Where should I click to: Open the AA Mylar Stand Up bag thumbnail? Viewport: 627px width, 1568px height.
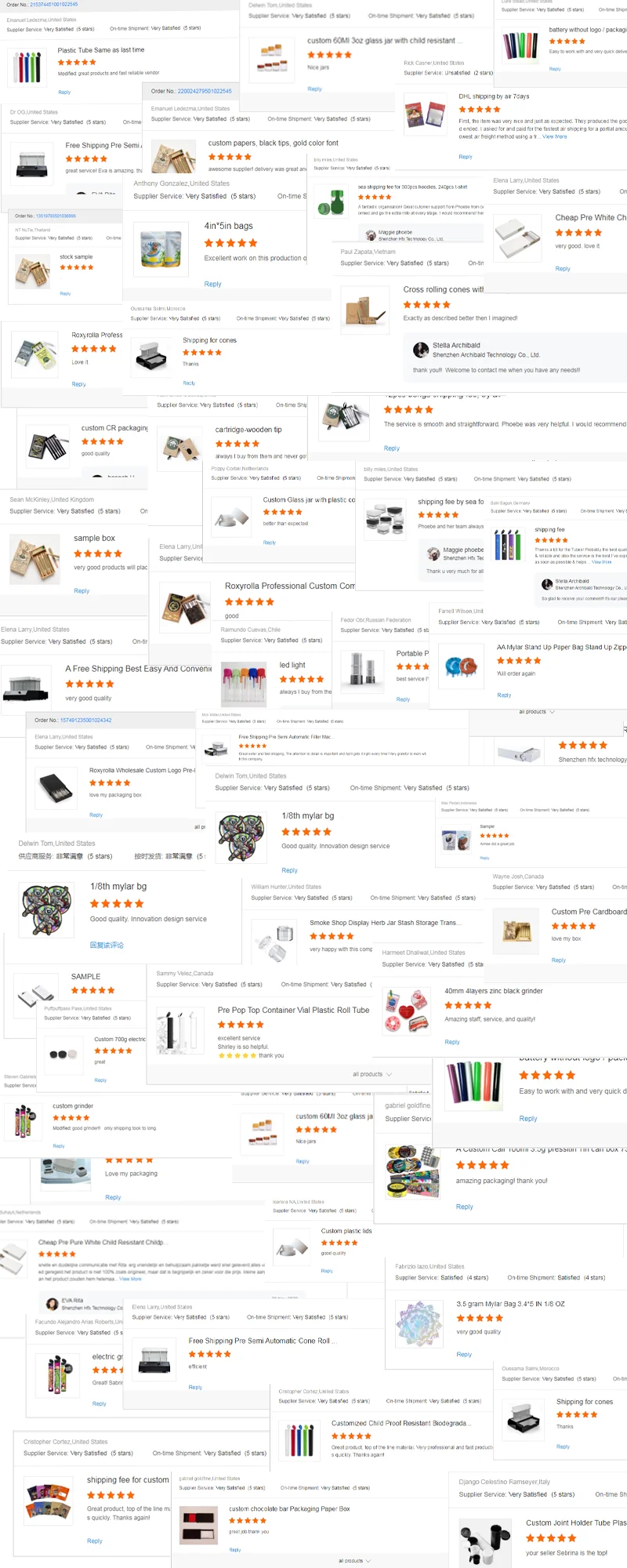coord(461,666)
